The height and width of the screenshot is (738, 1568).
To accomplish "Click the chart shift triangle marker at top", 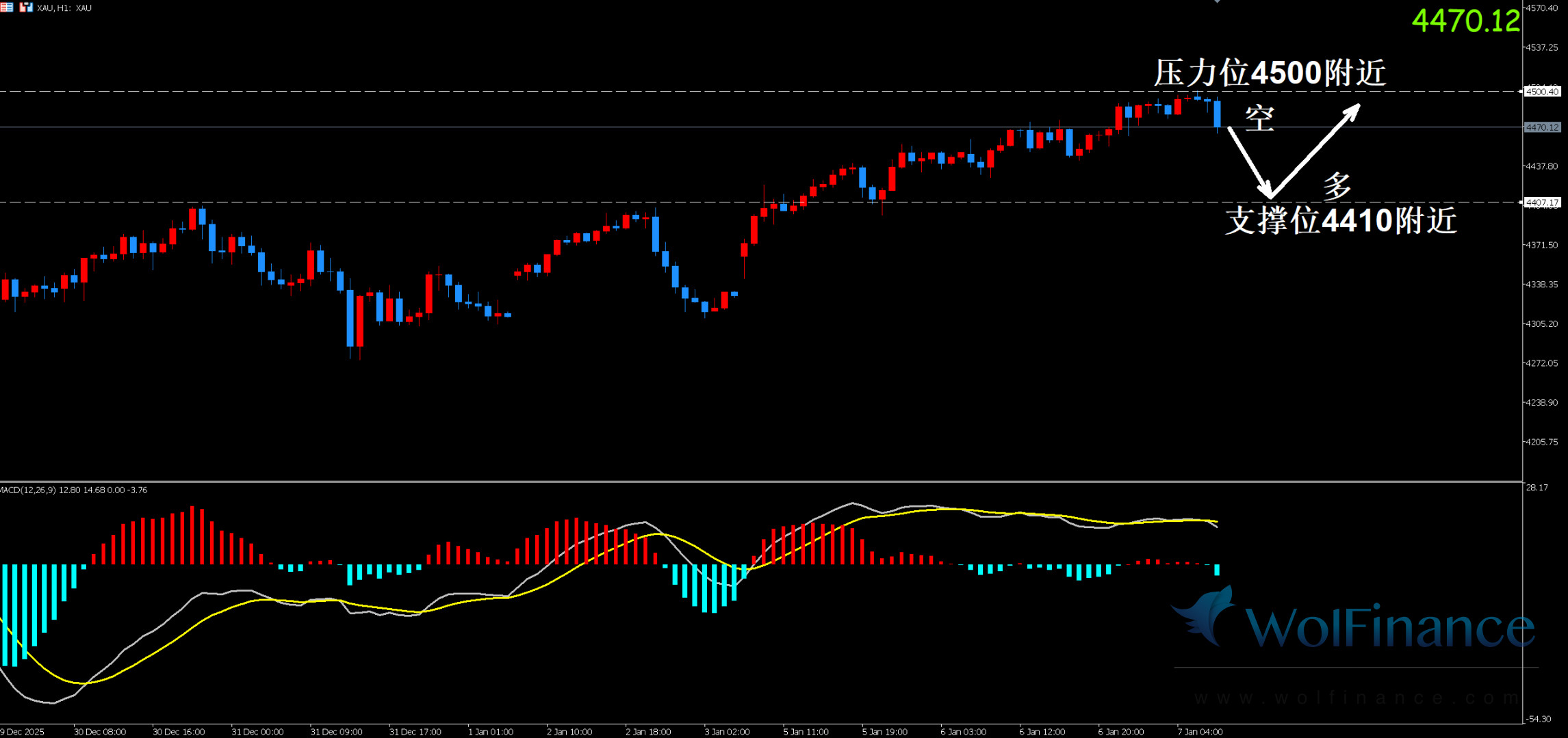I will pos(1217,2).
